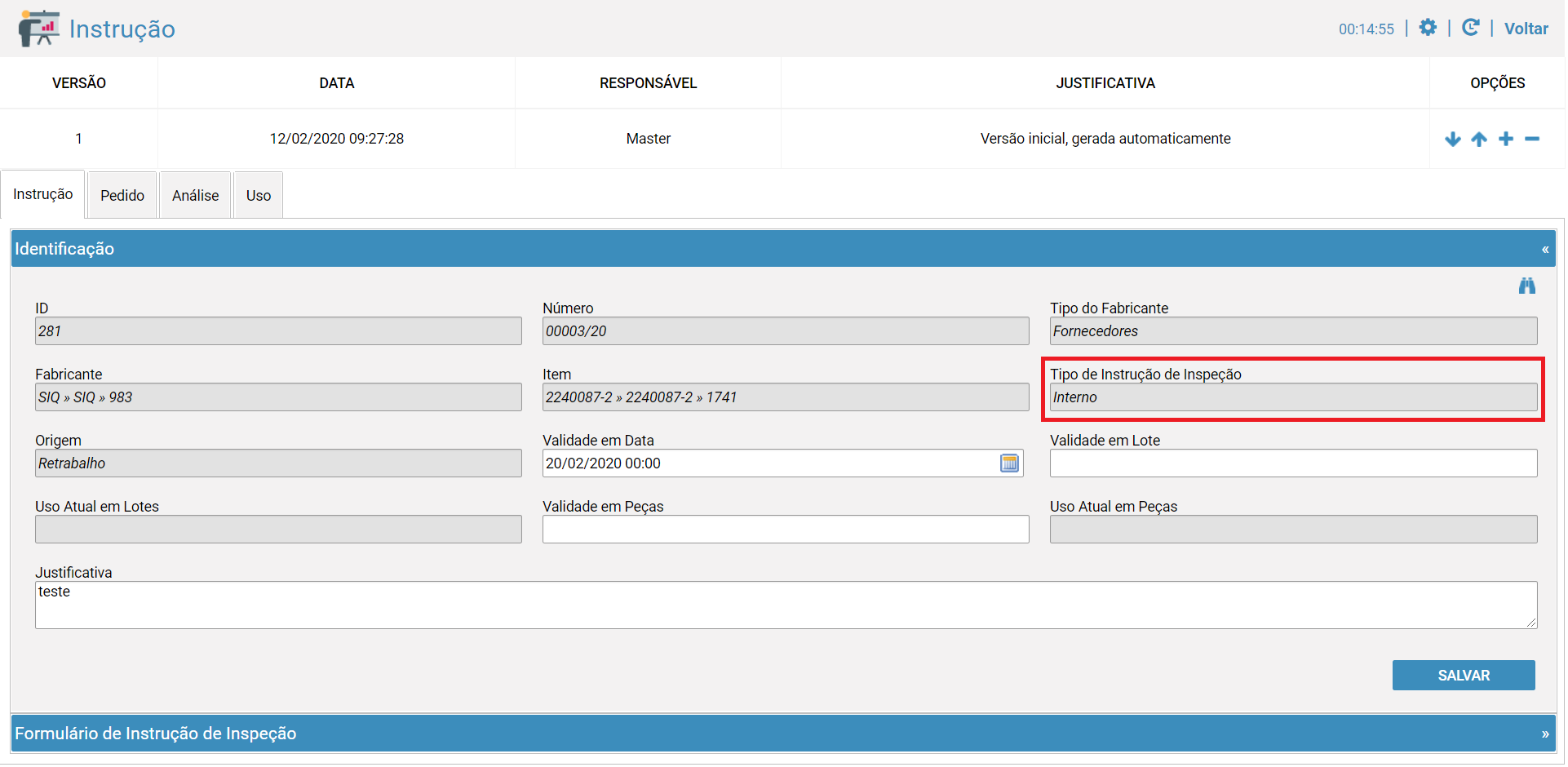Collapse the Identificação section
The image size is (1568, 767).
[x=1545, y=249]
